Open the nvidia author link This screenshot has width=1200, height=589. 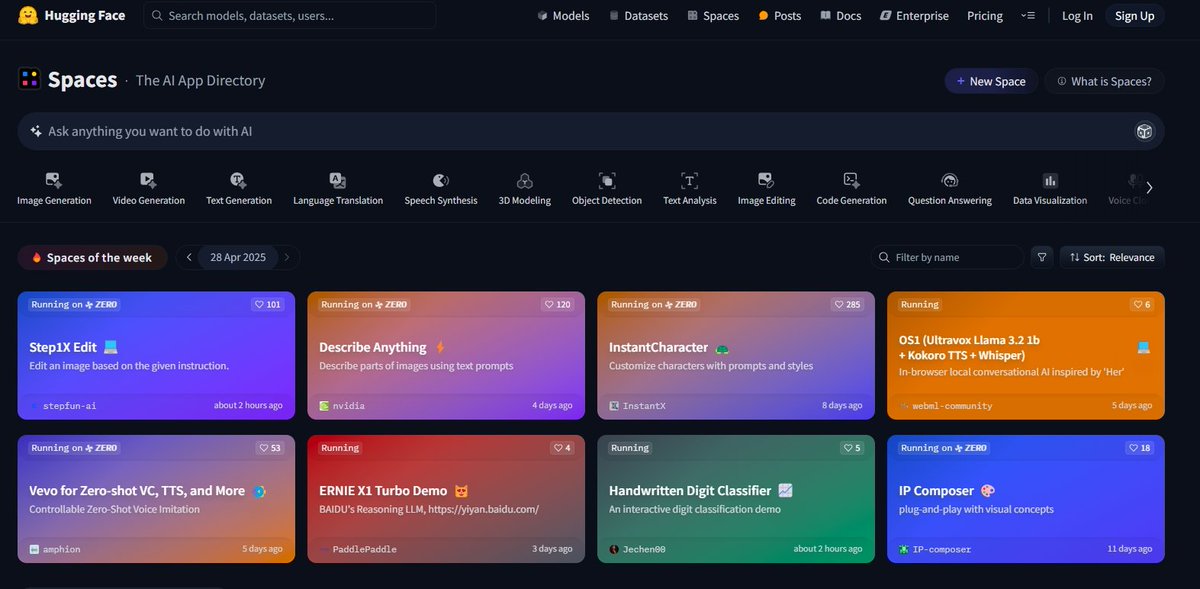pos(342,406)
